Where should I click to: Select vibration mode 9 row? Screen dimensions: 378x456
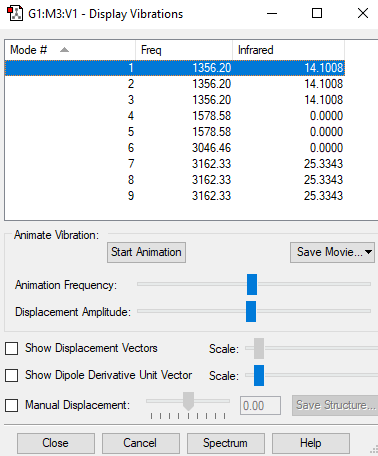click(175, 196)
